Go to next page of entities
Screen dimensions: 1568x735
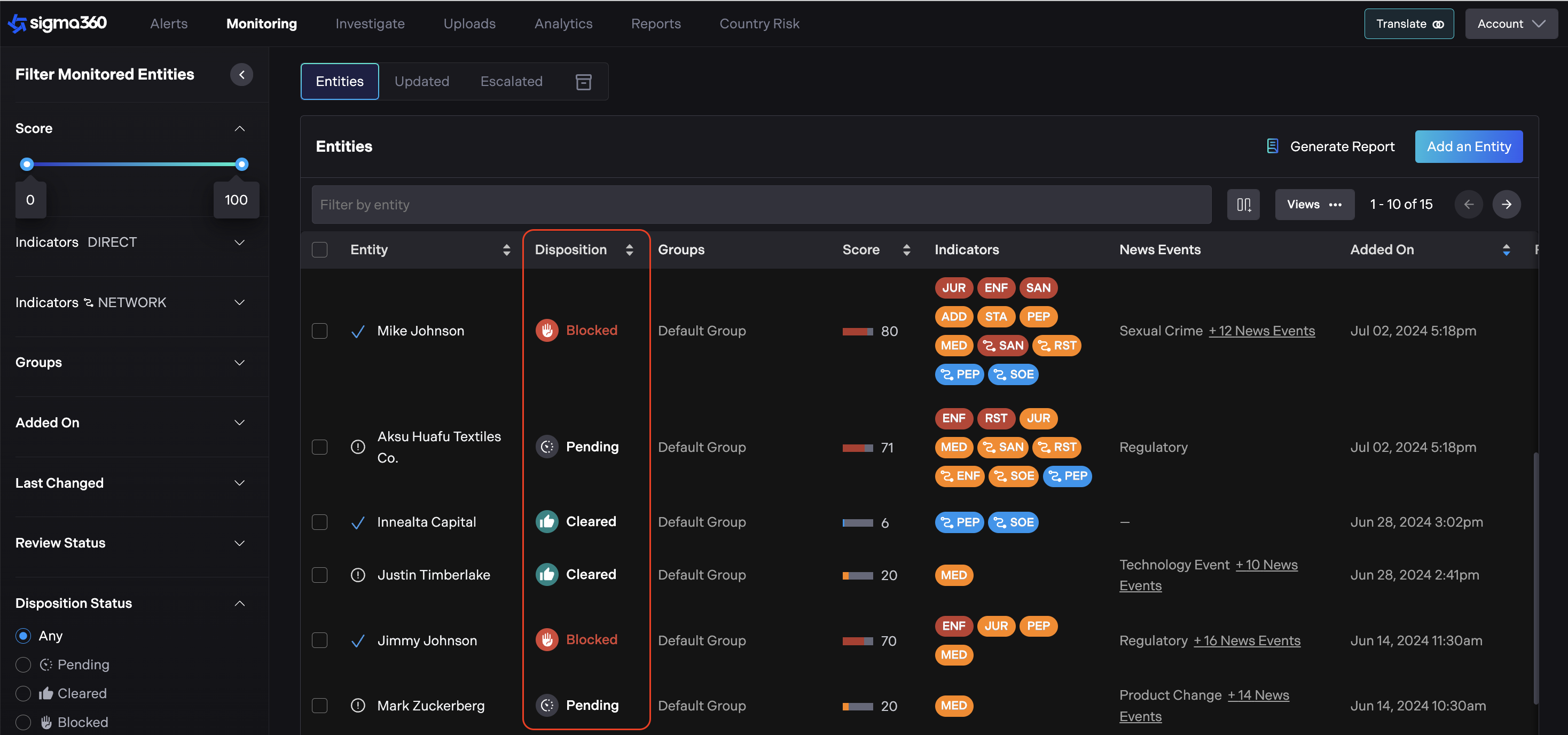click(x=1506, y=204)
